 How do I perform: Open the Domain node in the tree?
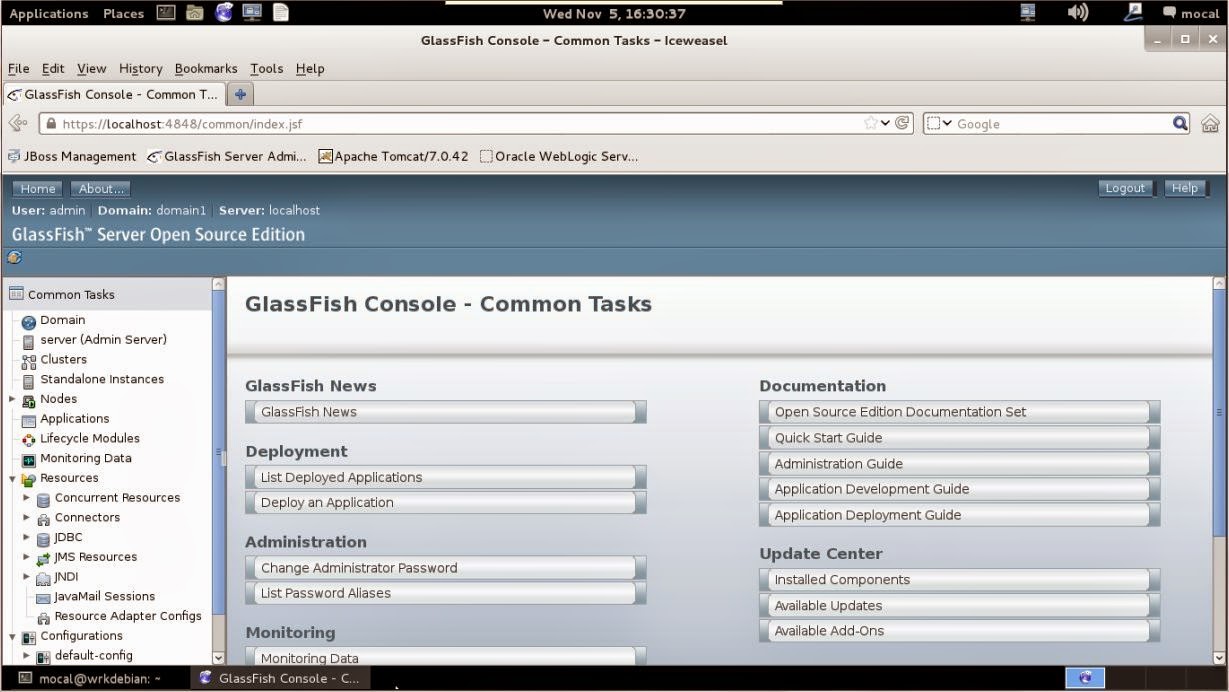coord(62,320)
